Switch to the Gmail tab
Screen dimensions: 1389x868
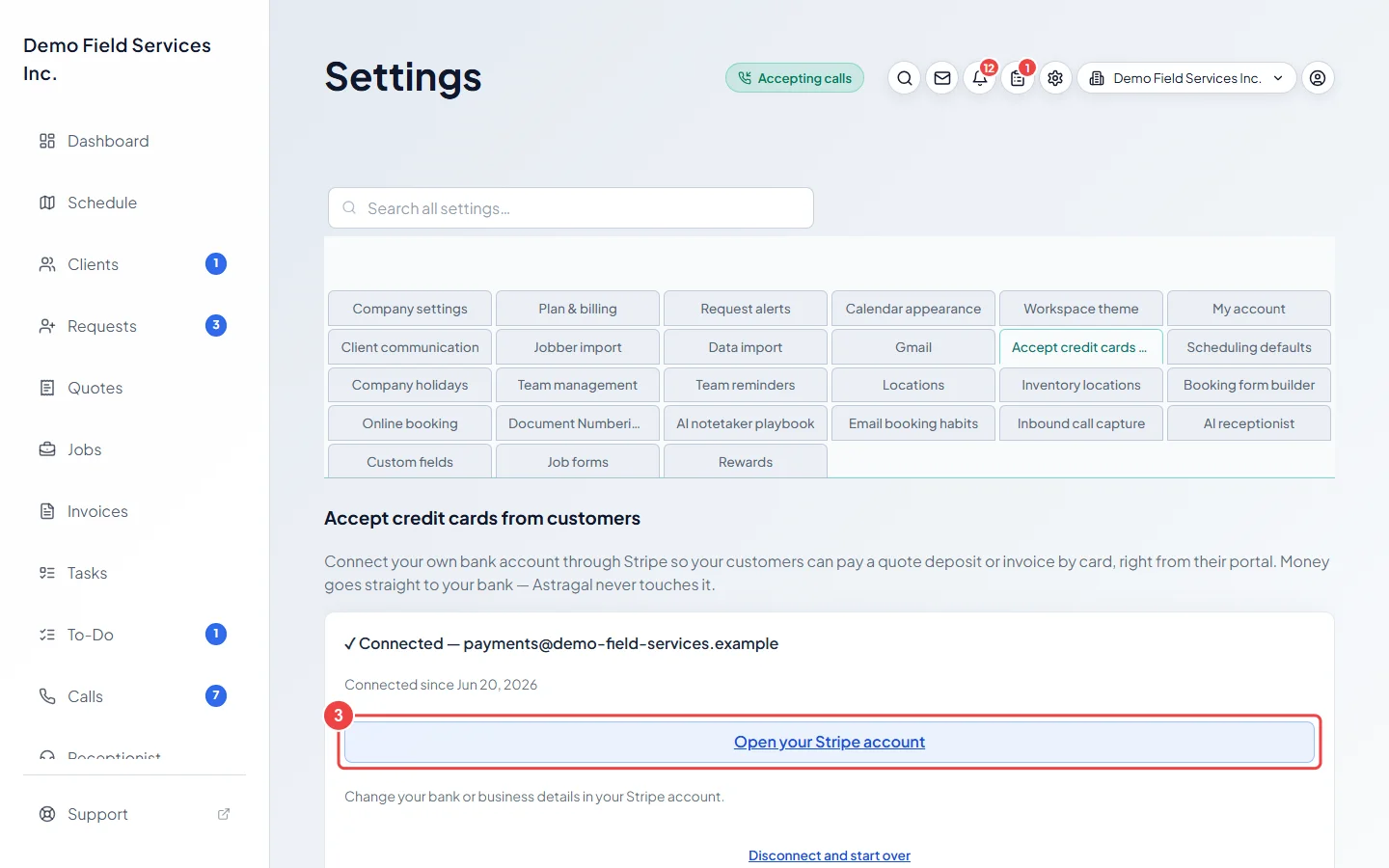913,347
